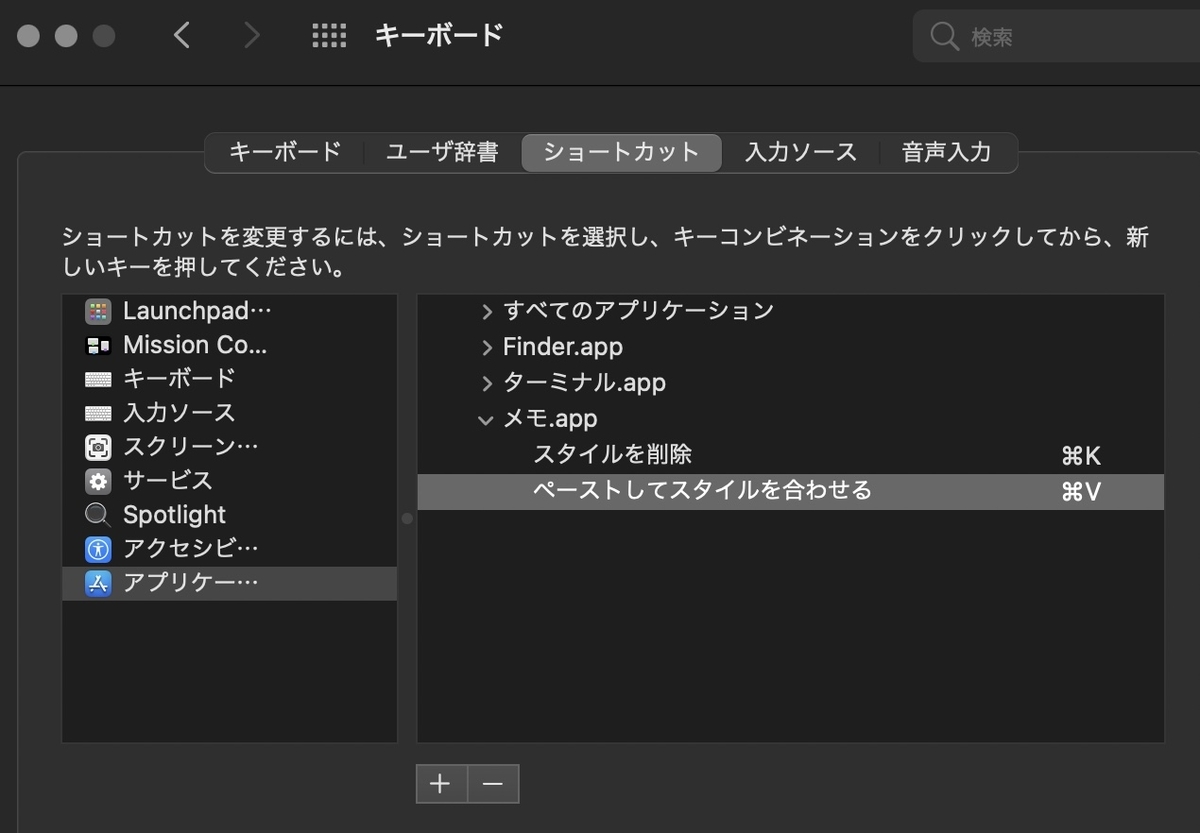Expand the Finder.app shortcut group
This screenshot has height=833, width=1200.
tap(486, 347)
